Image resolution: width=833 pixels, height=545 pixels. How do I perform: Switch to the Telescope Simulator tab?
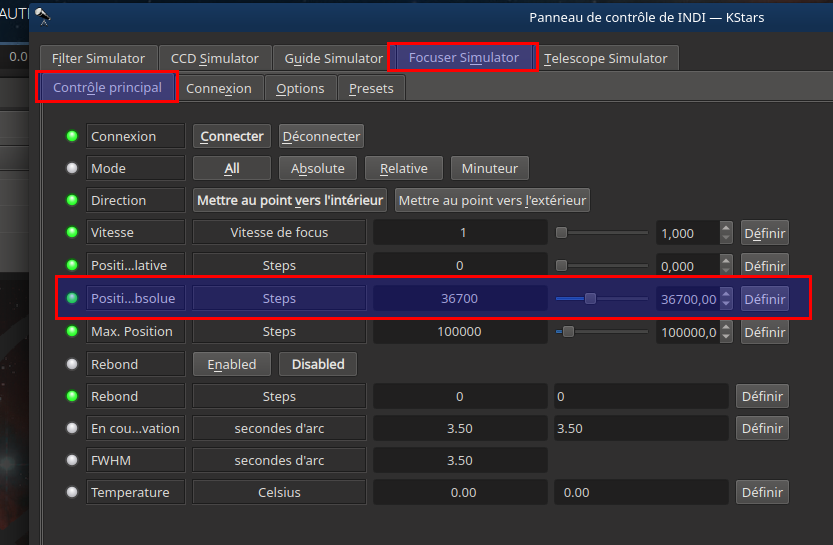pos(606,58)
